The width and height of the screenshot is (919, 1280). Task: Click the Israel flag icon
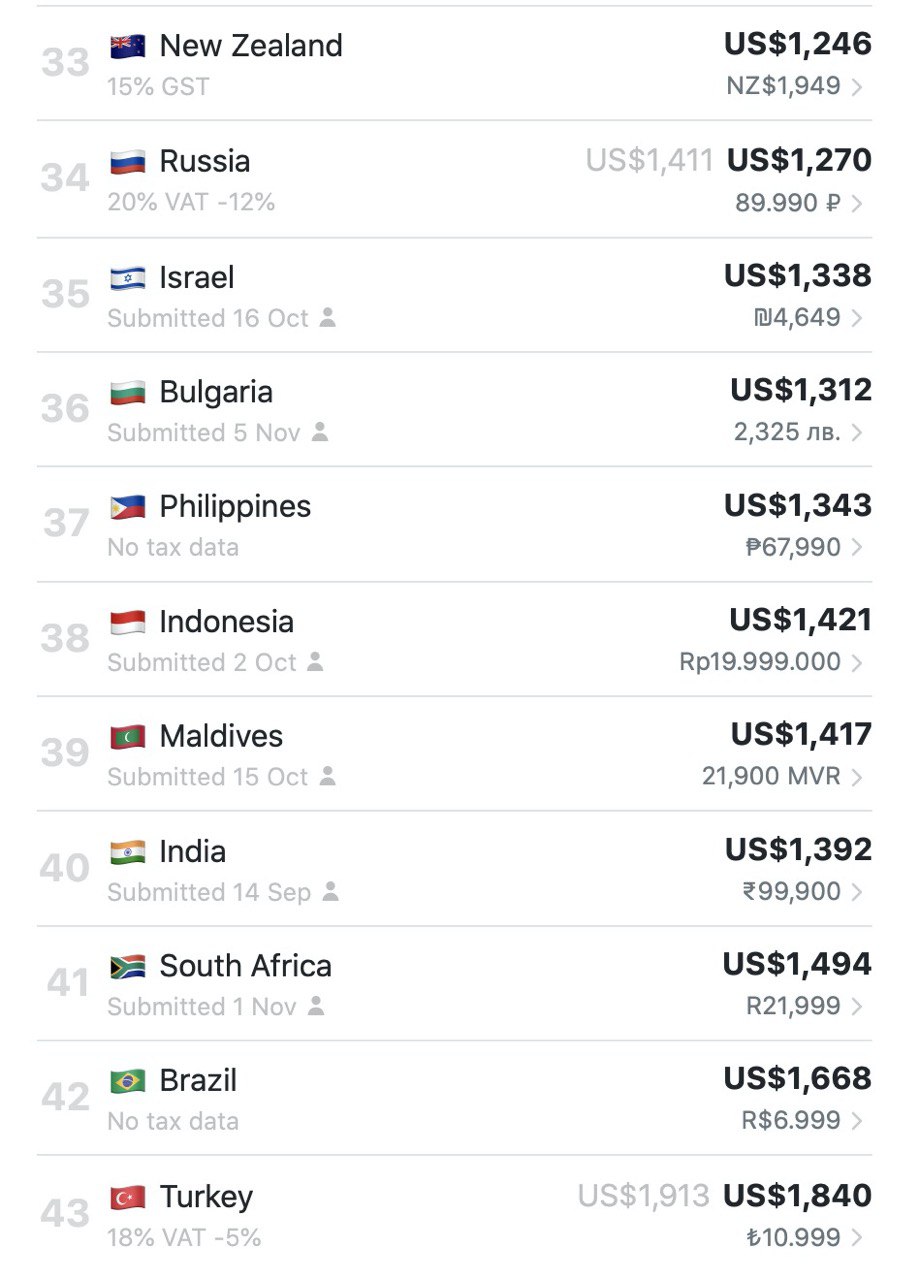coord(128,277)
